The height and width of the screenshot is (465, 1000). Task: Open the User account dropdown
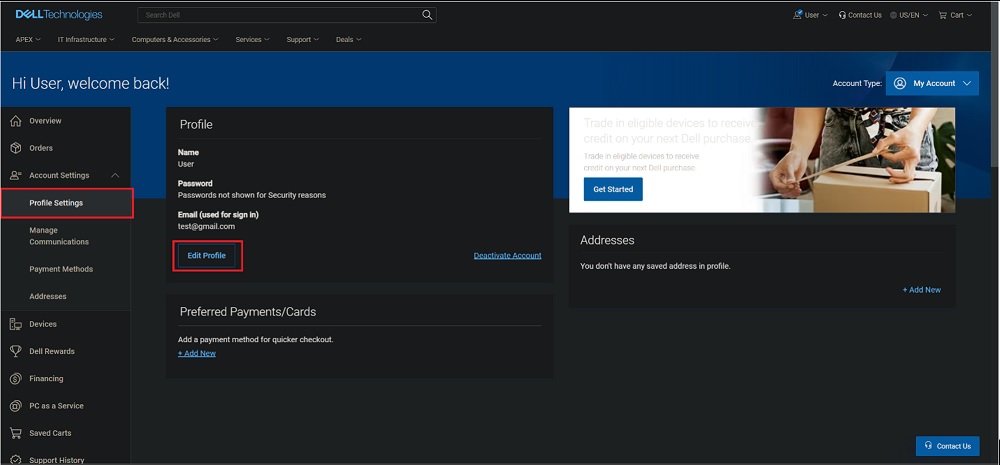coord(810,15)
